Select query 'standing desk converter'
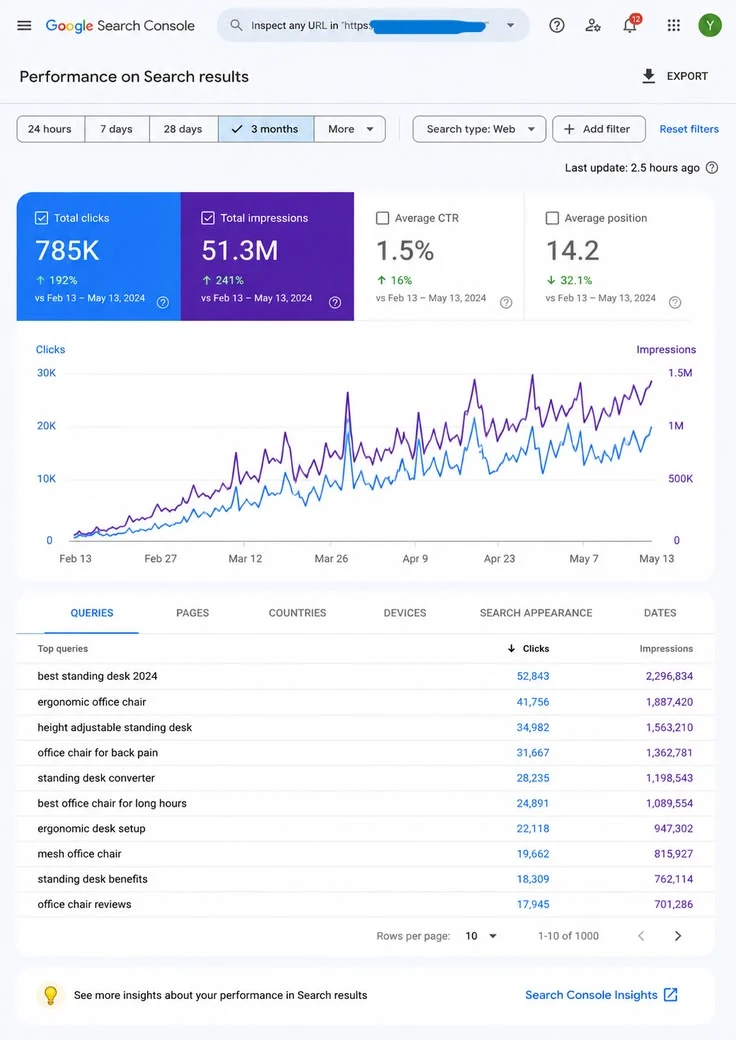This screenshot has width=736, height=1040. 96,777
